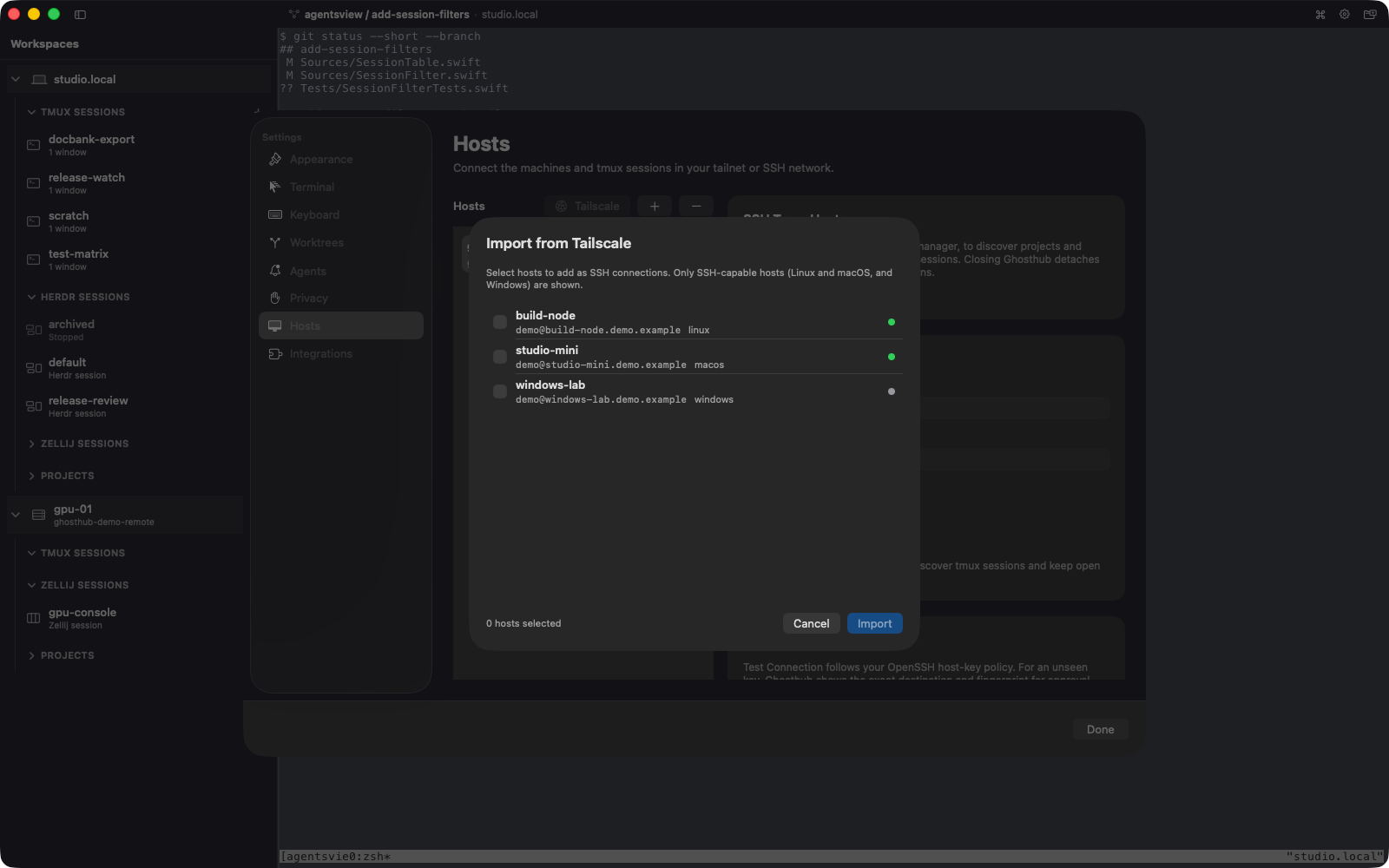The height and width of the screenshot is (868, 1389).
Task: Click the docbank-export window icon
Action: point(34,145)
